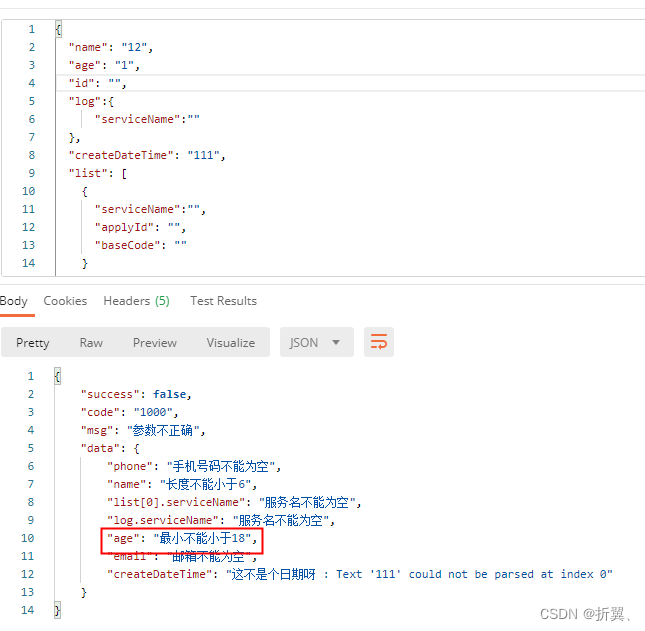Click the "baseCode": "" request line
This screenshot has width=645, height=631.
click(x=141, y=245)
